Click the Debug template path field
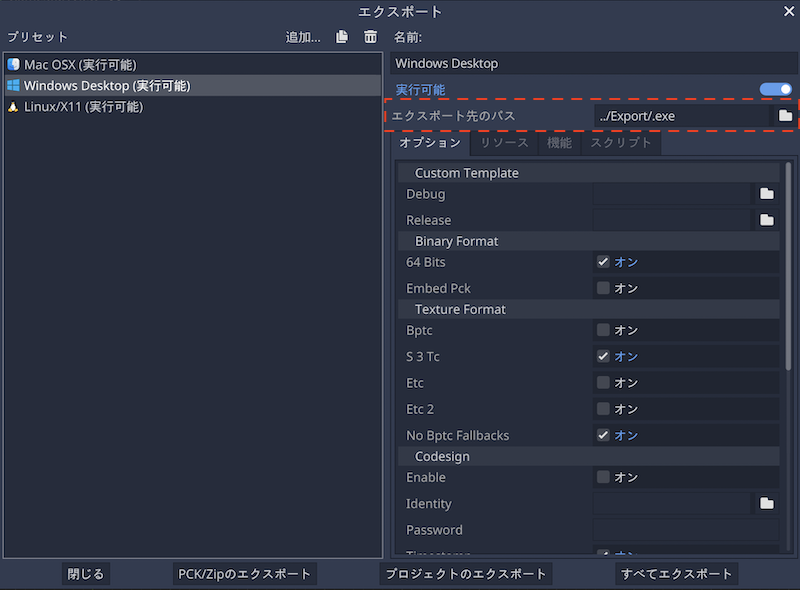Image resolution: width=800 pixels, height=590 pixels. coord(671,194)
